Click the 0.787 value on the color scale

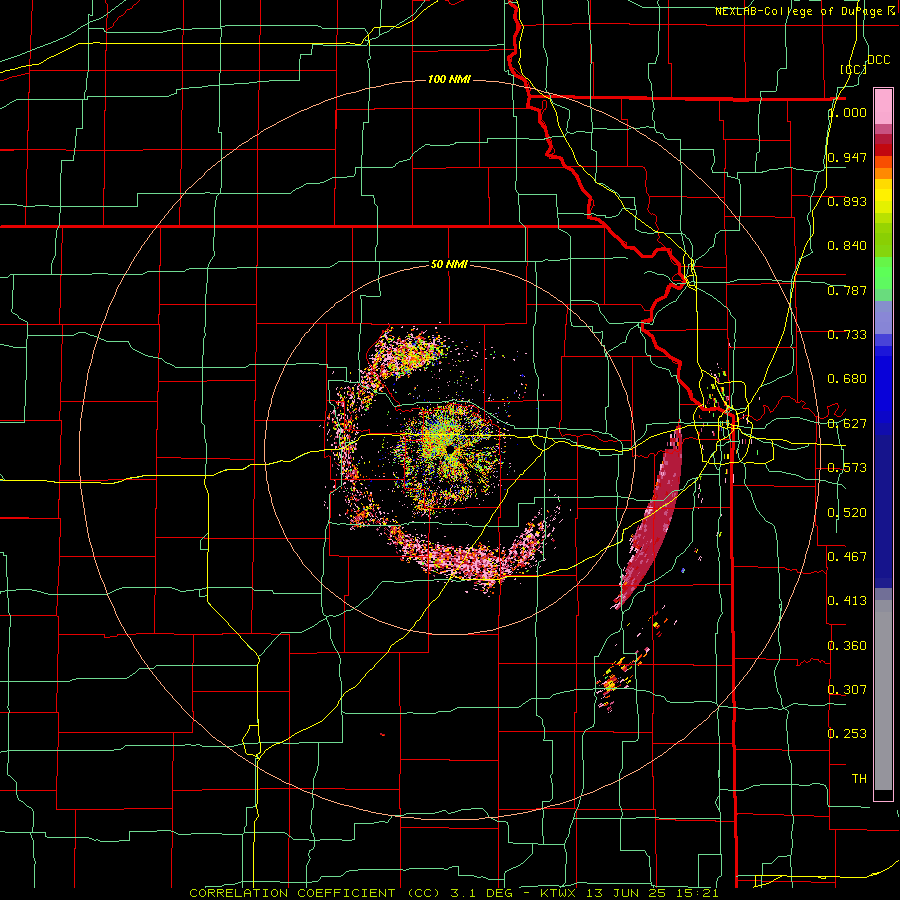point(847,290)
